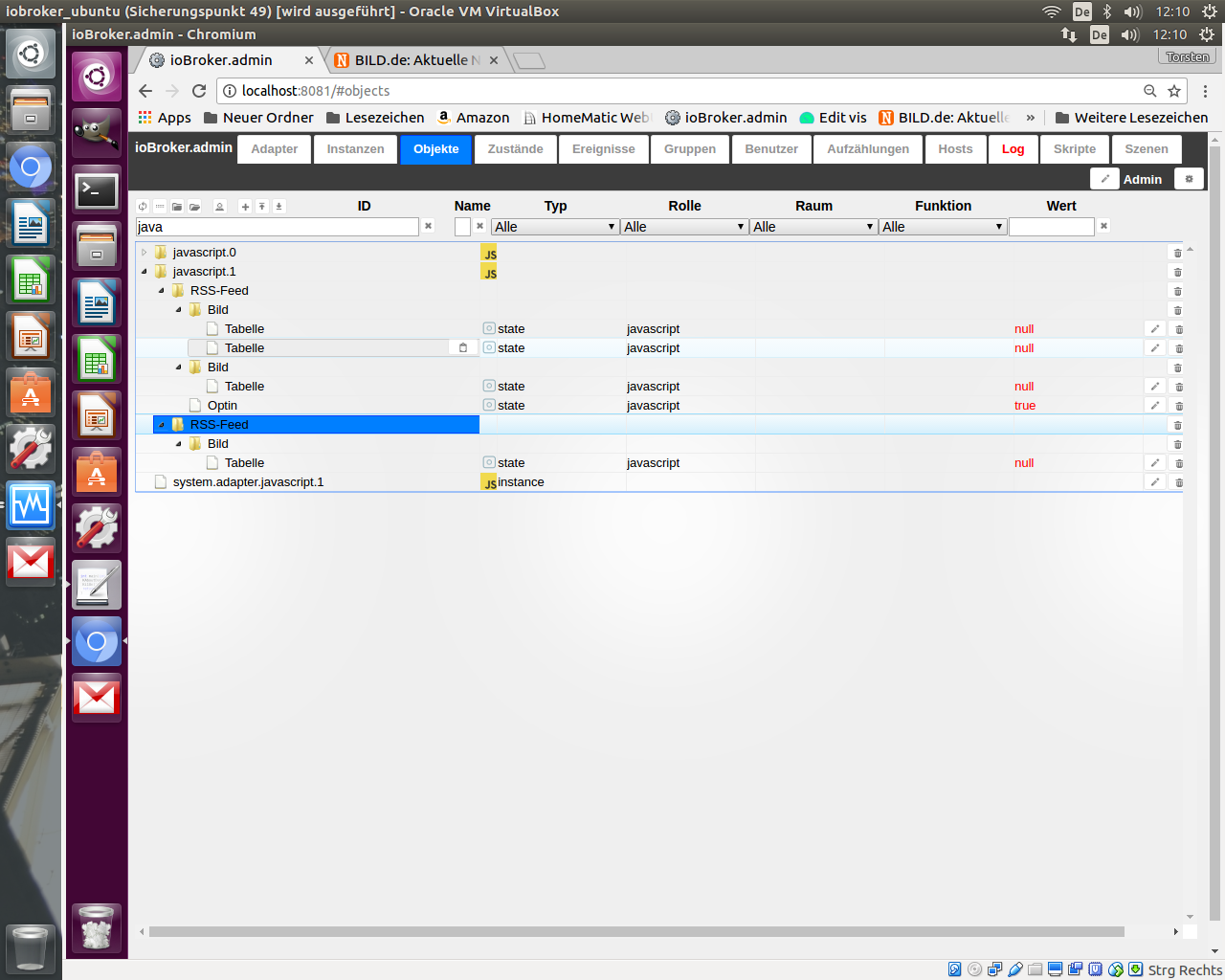This screenshot has width=1225, height=980.
Task: Switch to the Instanzen tab
Action: pos(356,149)
